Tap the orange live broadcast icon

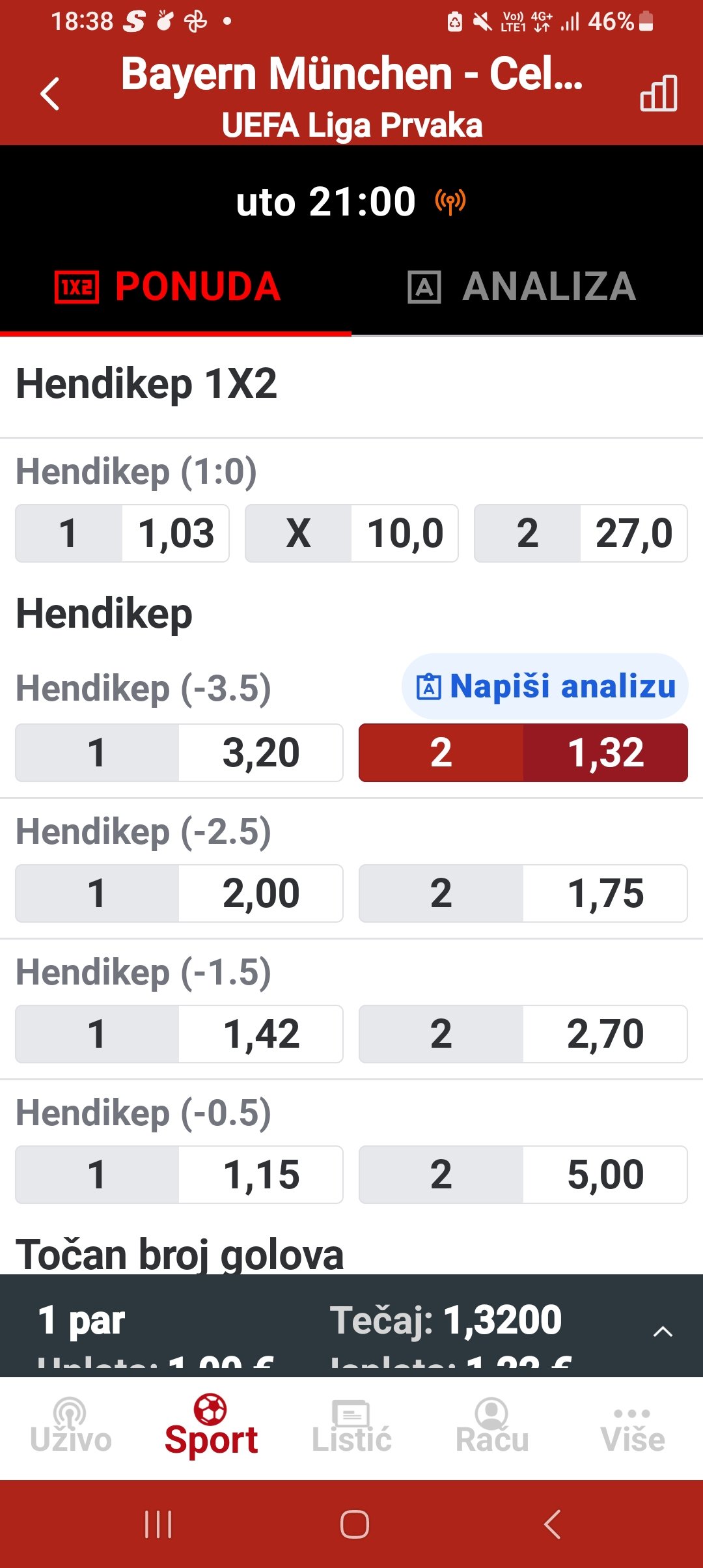450,203
